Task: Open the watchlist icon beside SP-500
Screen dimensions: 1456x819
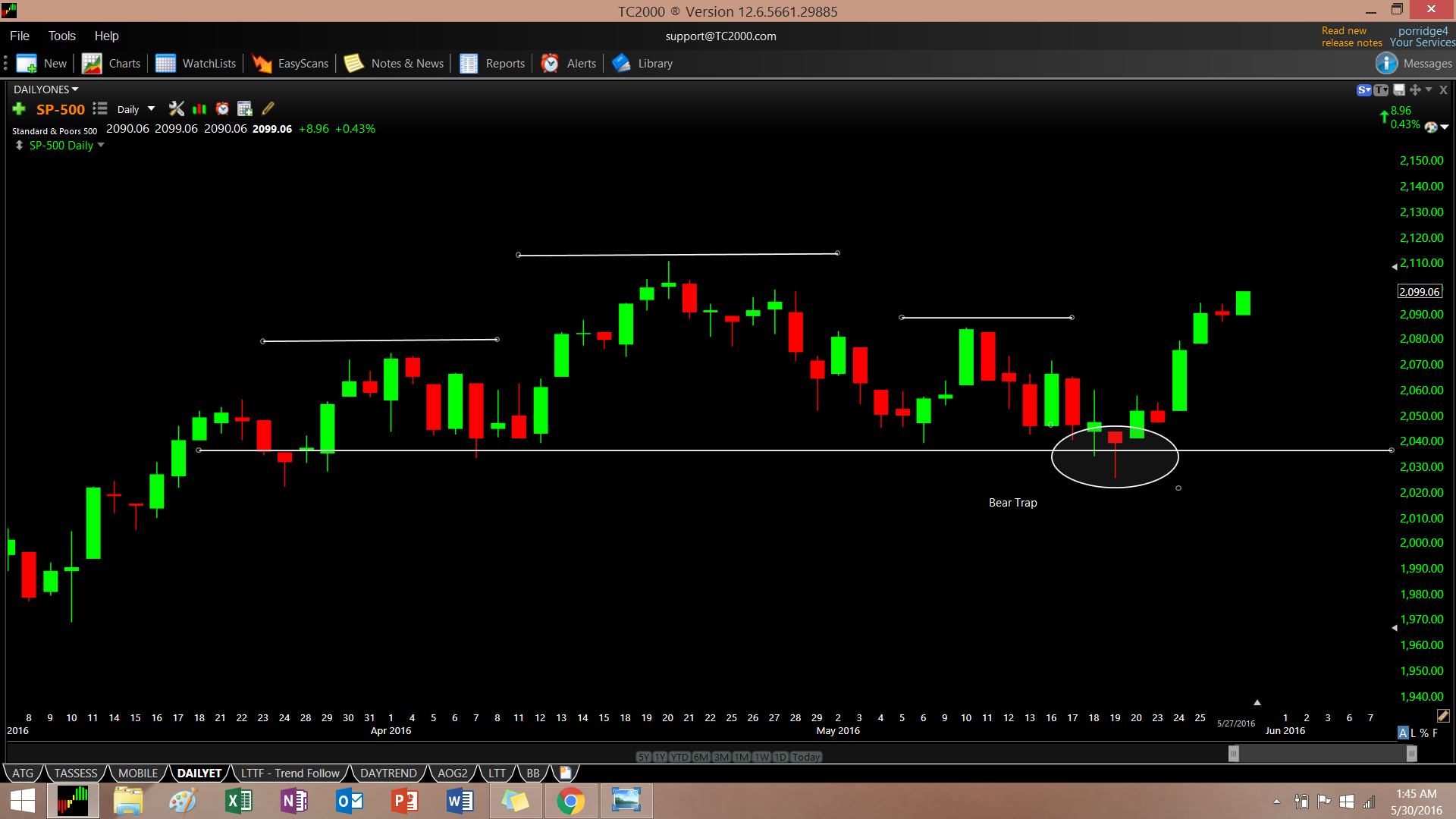Action: (100, 109)
